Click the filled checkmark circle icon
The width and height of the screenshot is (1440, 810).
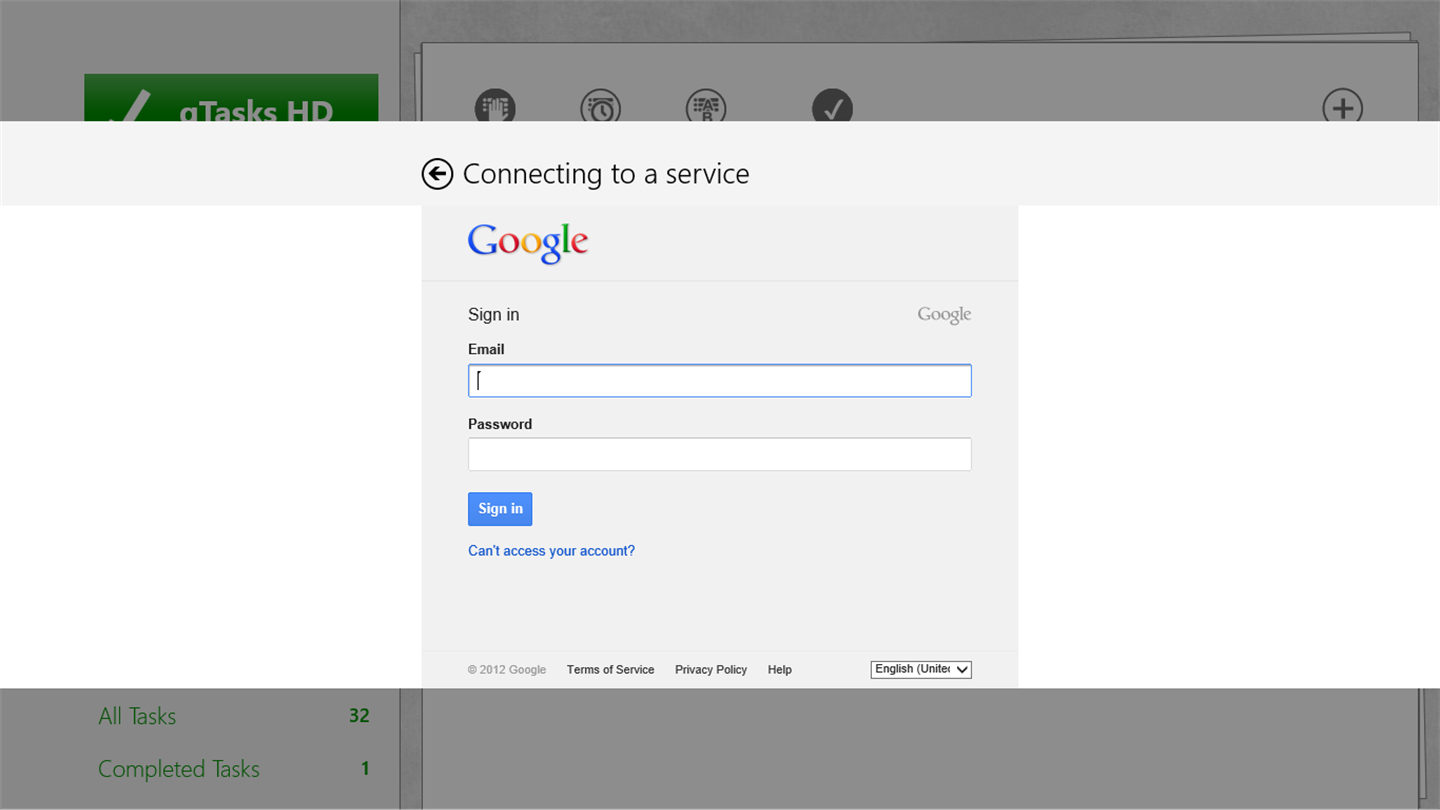[x=832, y=107]
